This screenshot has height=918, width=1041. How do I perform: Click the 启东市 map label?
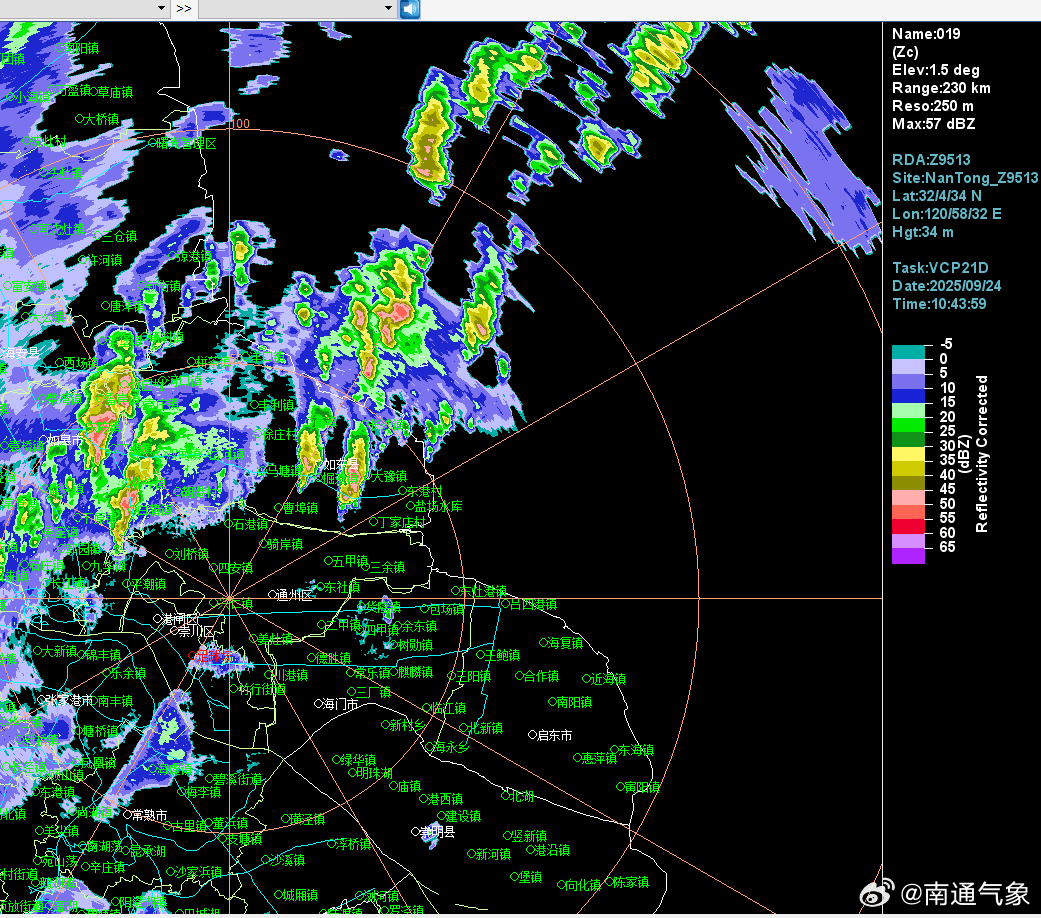(554, 735)
